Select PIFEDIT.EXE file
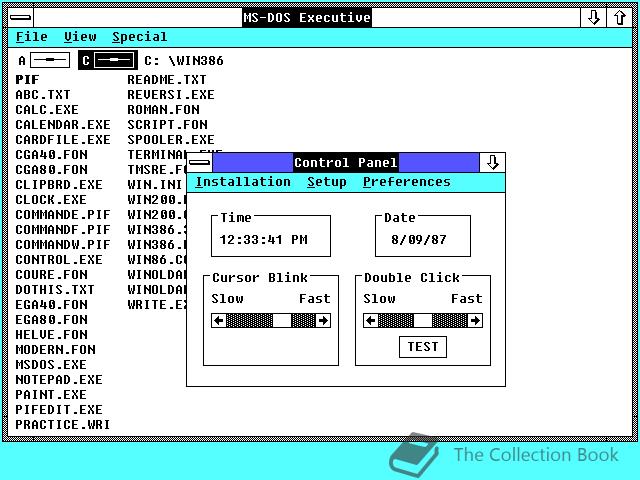640x480 pixels. coord(59,410)
